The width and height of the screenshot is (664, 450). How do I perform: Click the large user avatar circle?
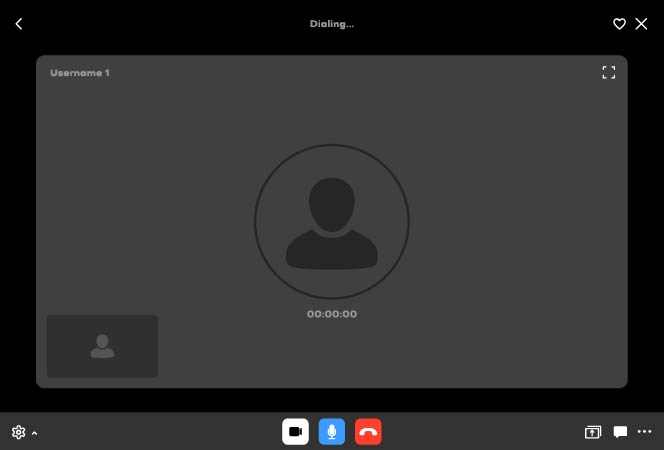click(x=332, y=222)
